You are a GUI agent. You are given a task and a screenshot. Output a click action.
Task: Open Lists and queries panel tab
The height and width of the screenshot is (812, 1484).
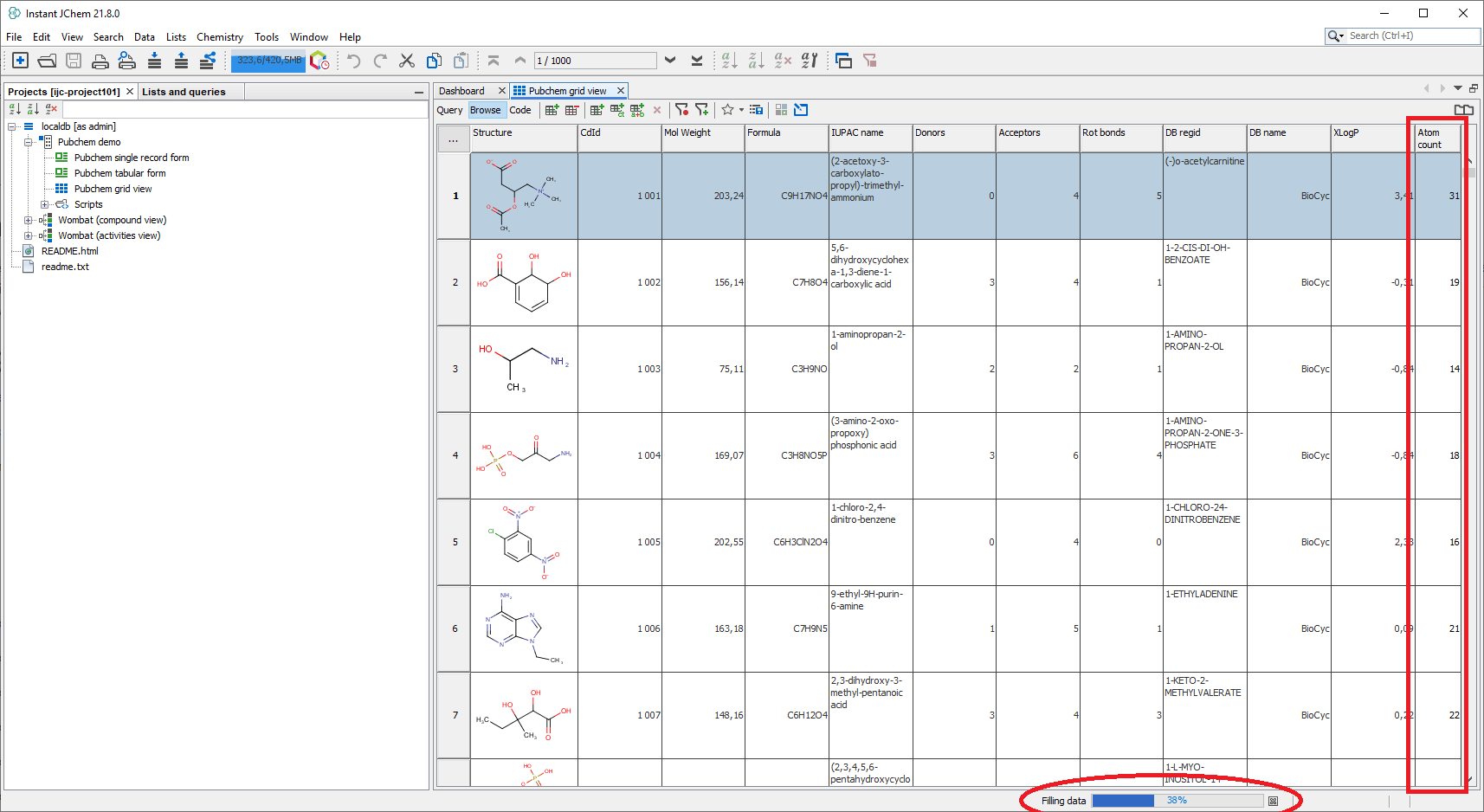(x=184, y=92)
